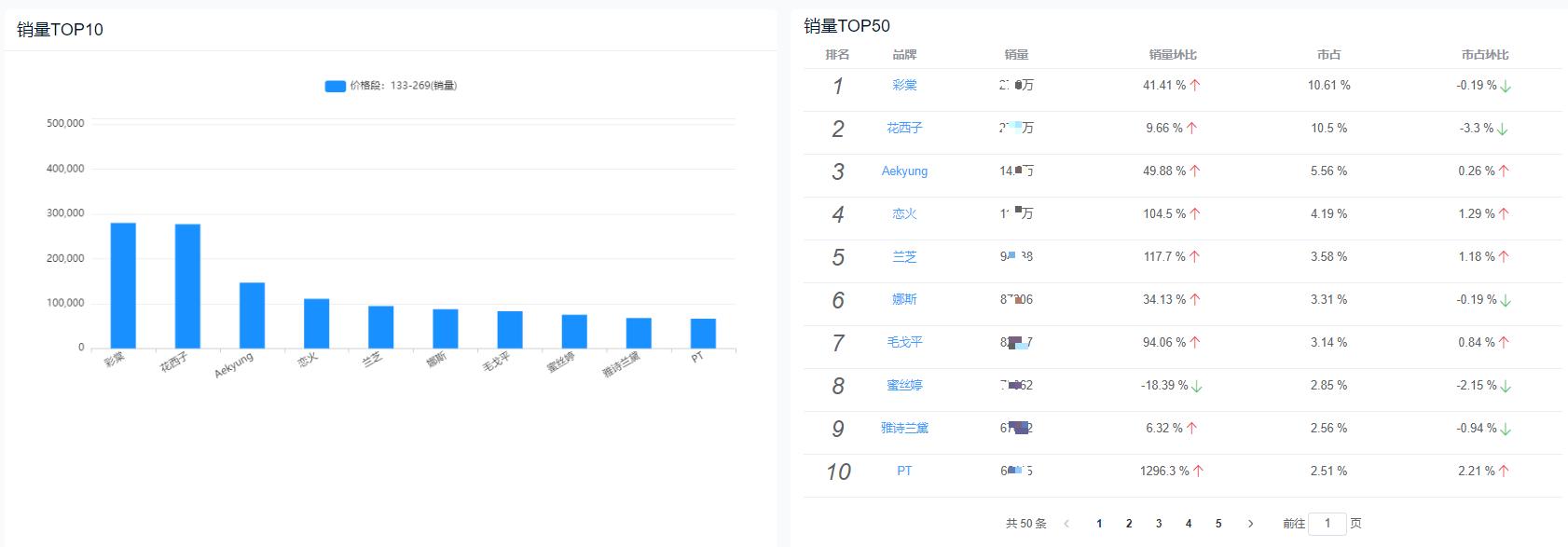This screenshot has height=547, width=1568.
Task: Go to page 5 in the pagination
Action: pyautogui.click(x=1217, y=523)
